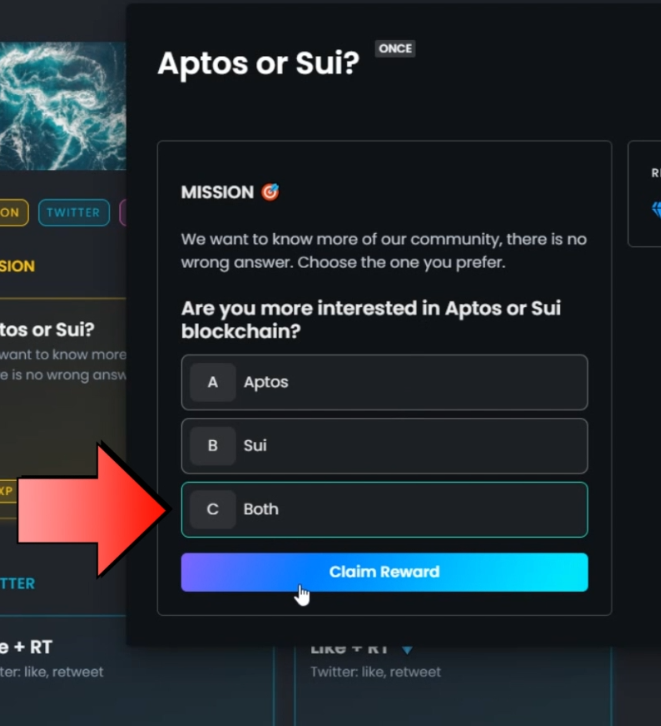Select the yellow filter tag left of TWITTER
The image size is (661, 726).
(12, 212)
